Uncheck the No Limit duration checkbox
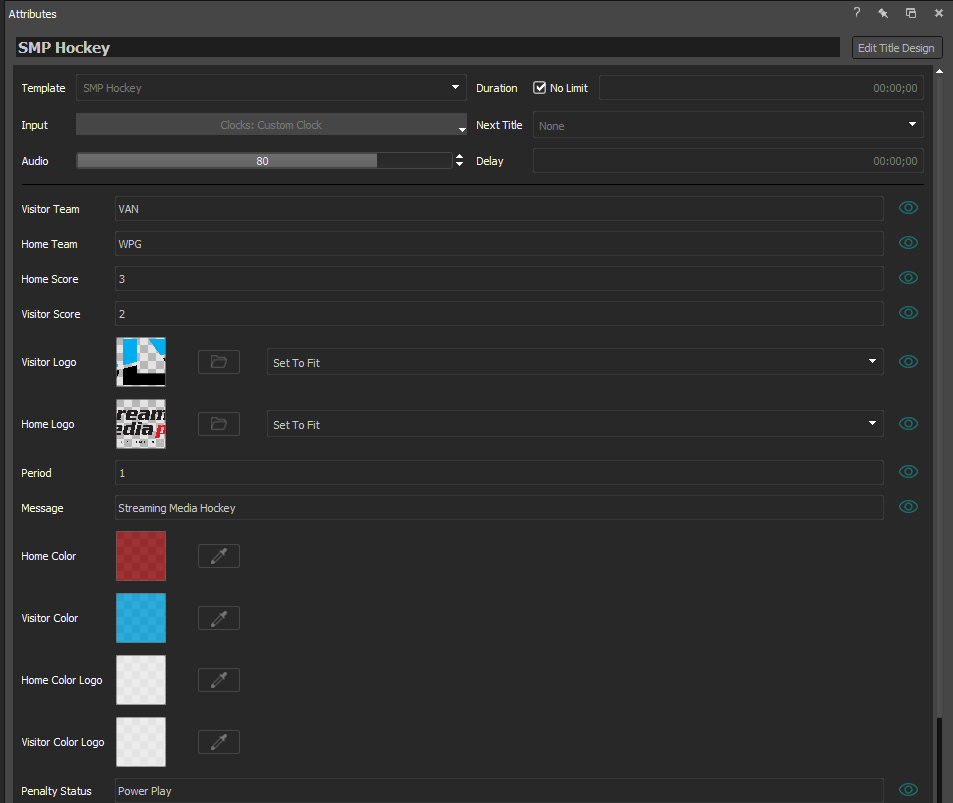The height and width of the screenshot is (803, 953). (x=539, y=88)
